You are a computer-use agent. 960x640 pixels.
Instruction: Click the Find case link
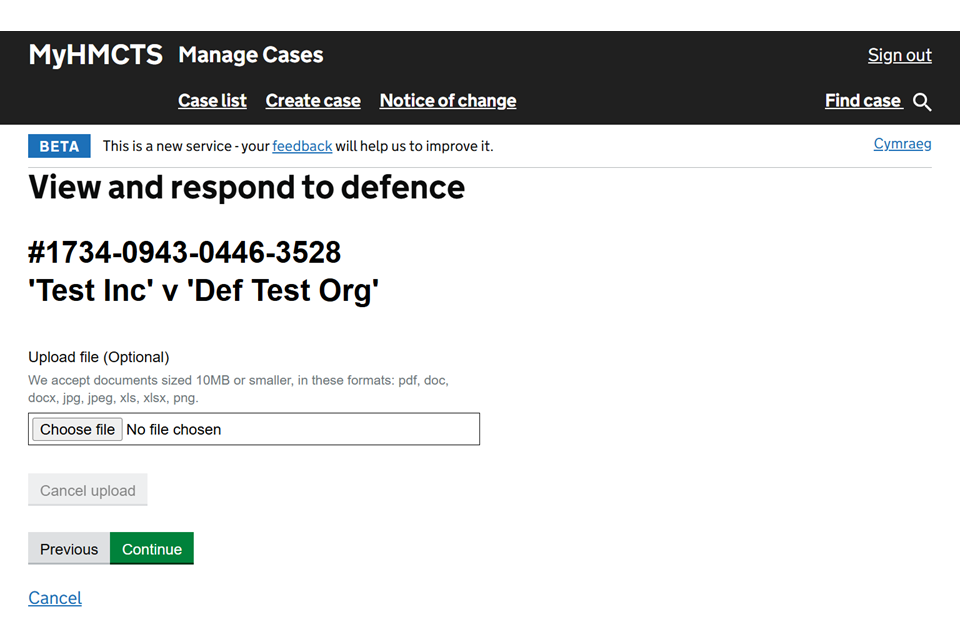[x=863, y=101]
